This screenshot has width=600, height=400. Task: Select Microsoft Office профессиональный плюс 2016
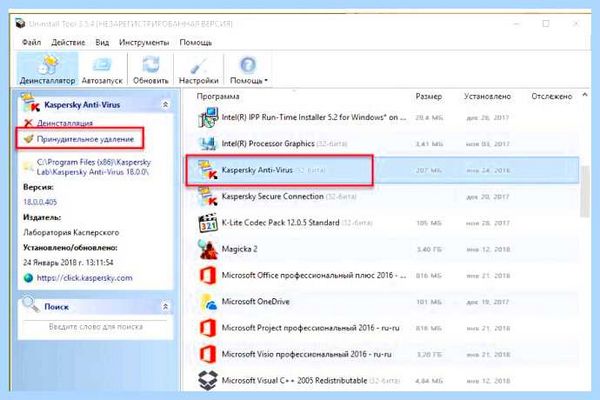click(x=314, y=276)
